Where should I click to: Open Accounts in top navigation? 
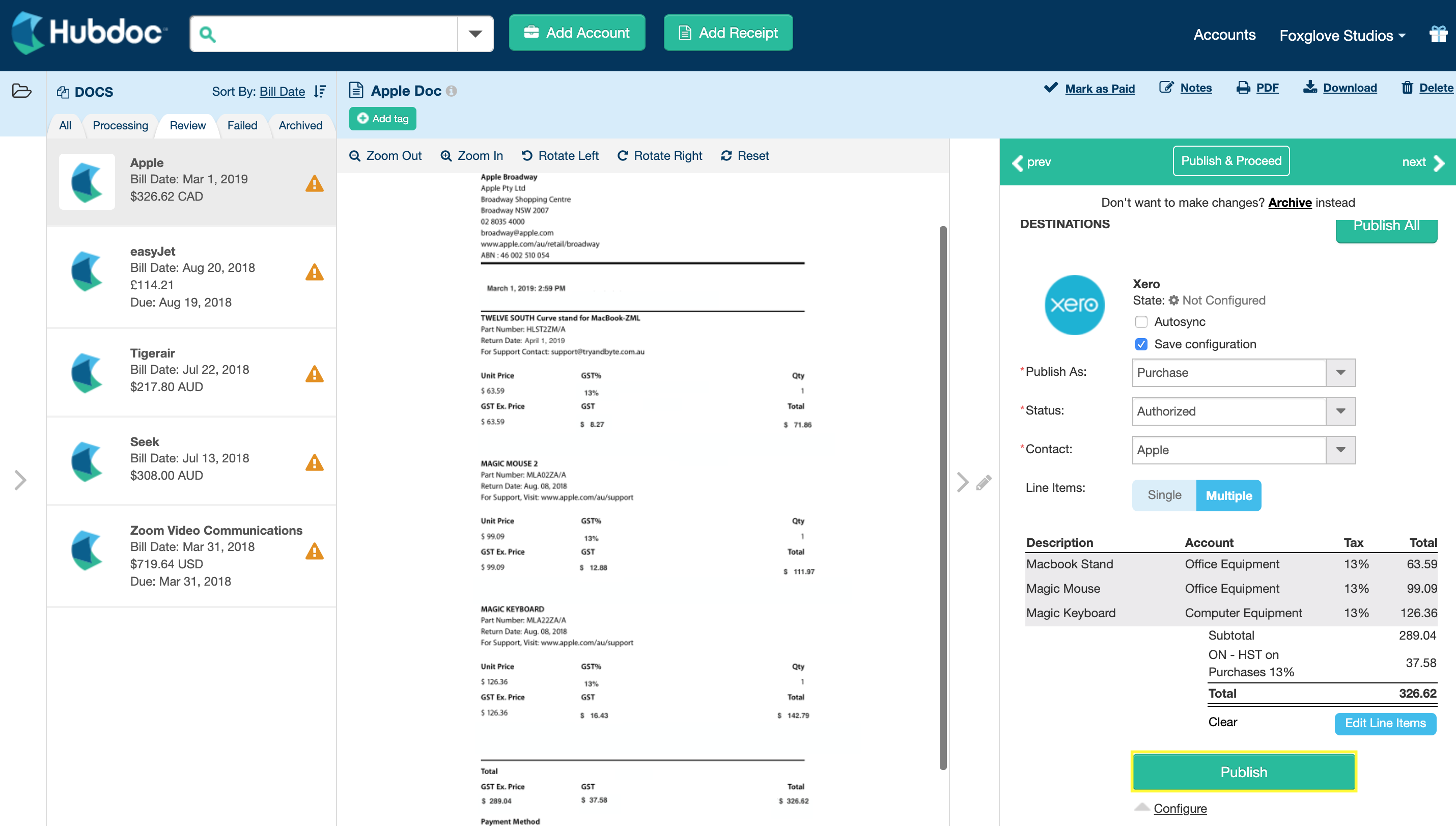point(1225,35)
